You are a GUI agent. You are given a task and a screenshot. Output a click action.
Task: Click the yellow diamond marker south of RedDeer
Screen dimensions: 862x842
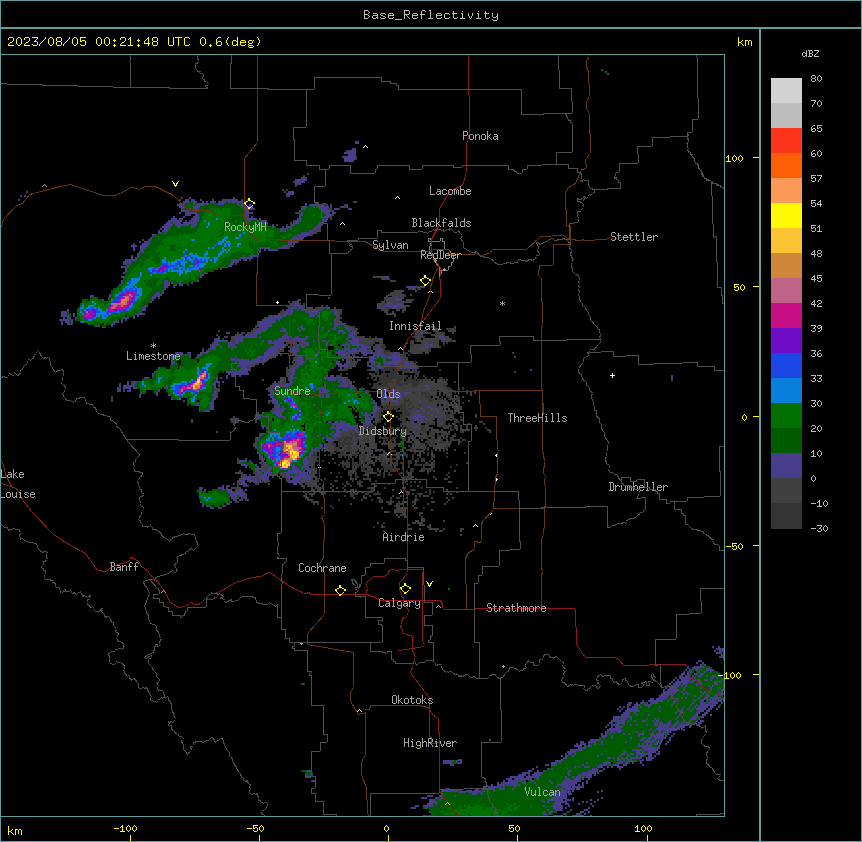(x=425, y=281)
